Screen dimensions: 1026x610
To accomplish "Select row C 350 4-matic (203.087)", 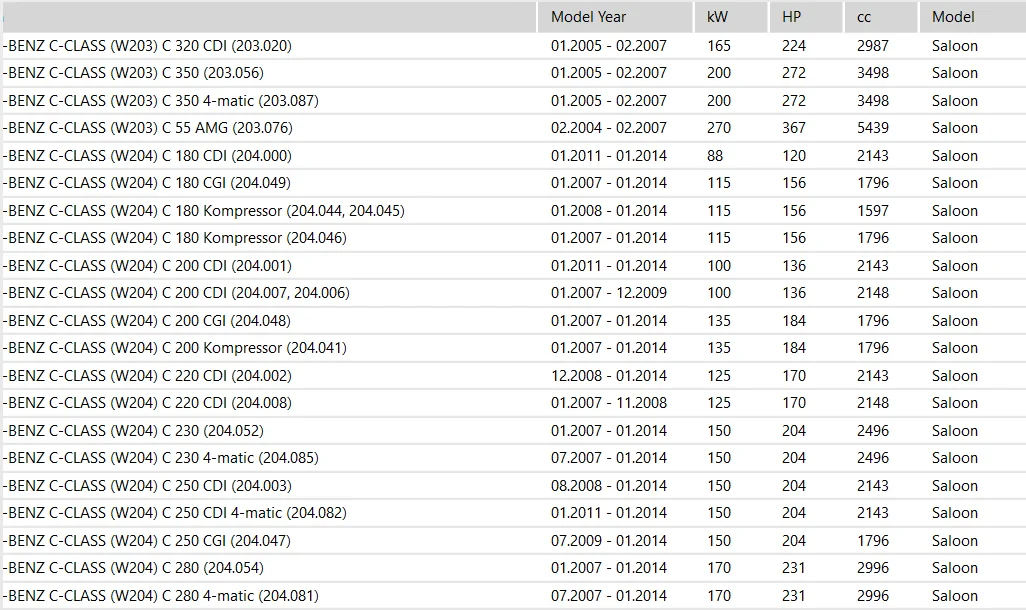I will pyautogui.click(x=513, y=101).
